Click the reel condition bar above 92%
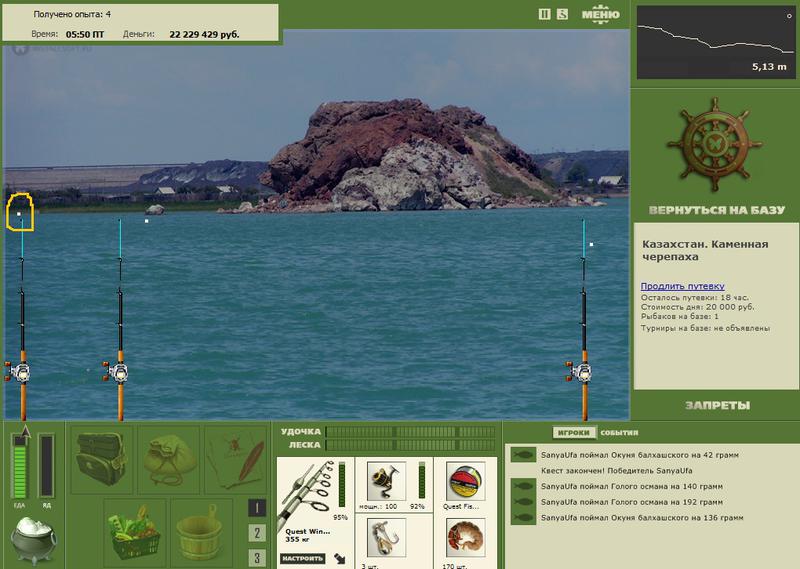Screen dimensions: 800x569 422,480
